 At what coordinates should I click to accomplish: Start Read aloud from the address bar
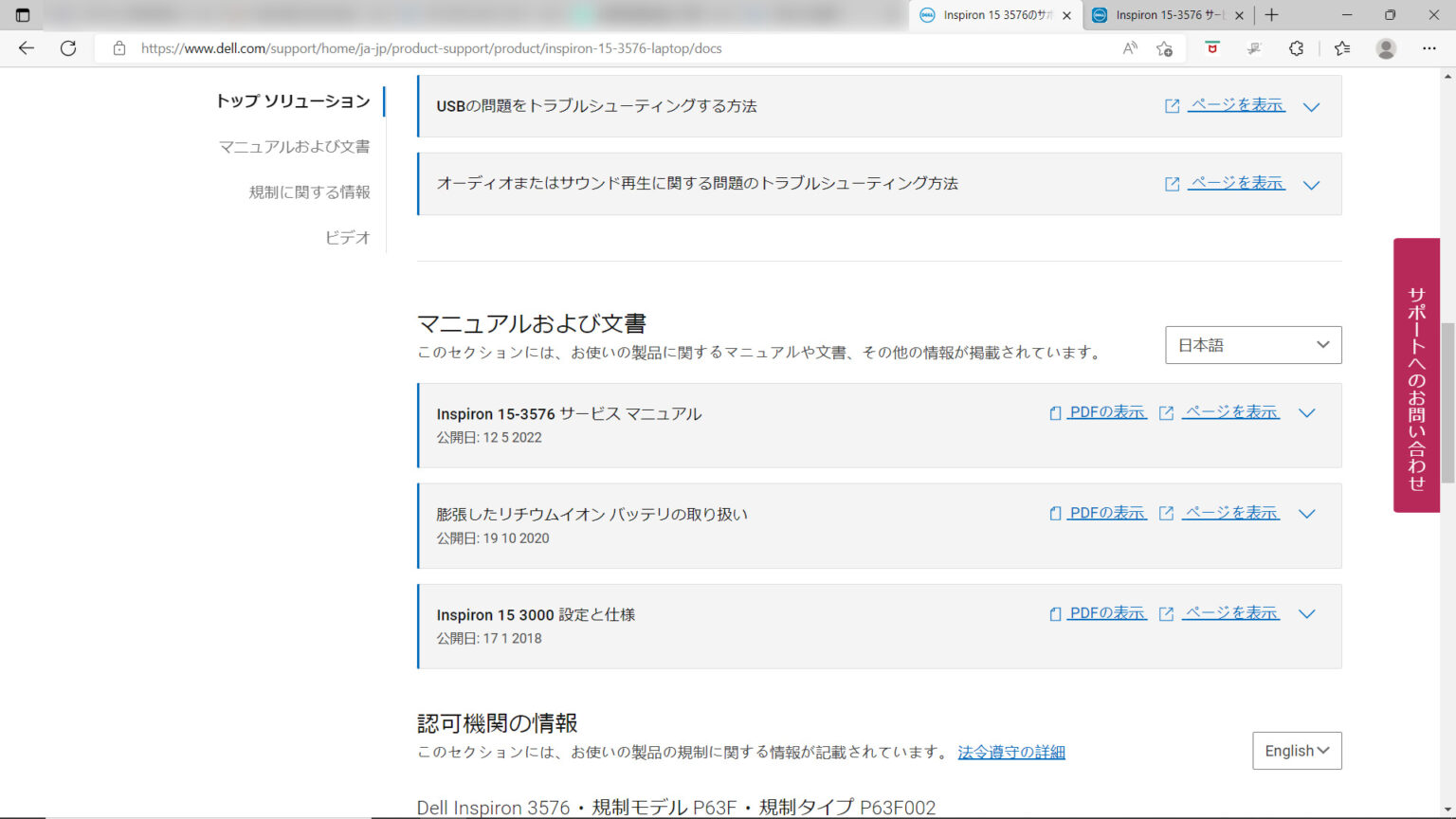coord(1129,48)
